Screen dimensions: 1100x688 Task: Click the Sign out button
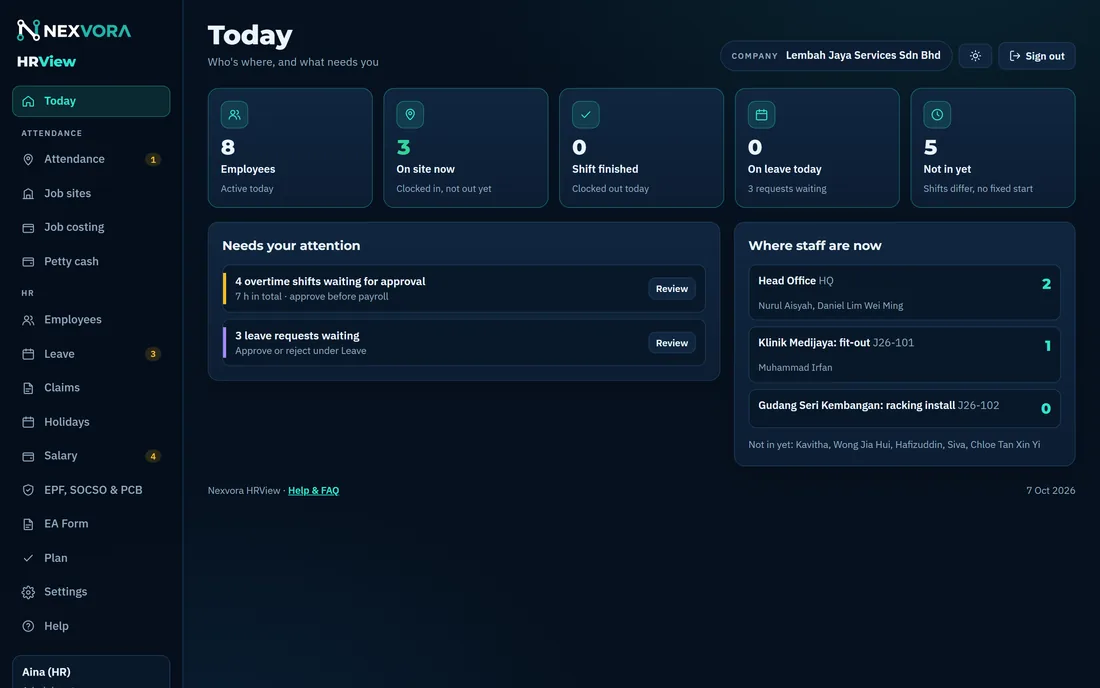click(1037, 56)
